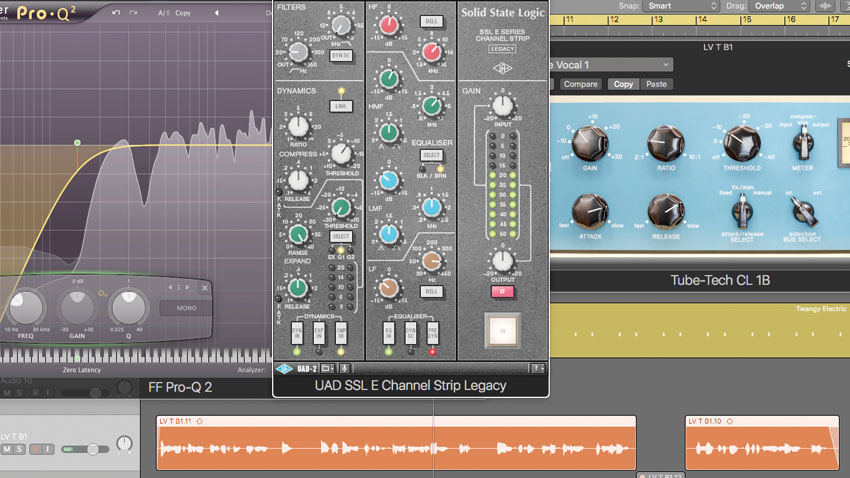850x478 pixels.
Task: Click the Pro-Q 2 A/B switch
Action: 164,13
